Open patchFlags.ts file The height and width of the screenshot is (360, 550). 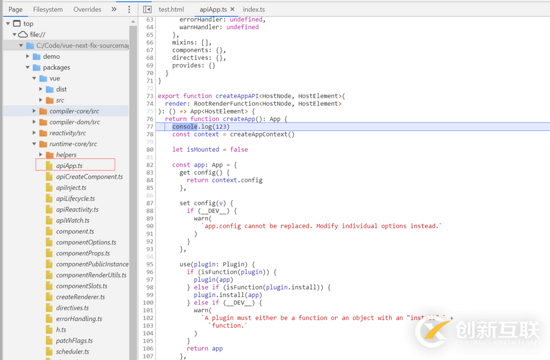pos(74,340)
